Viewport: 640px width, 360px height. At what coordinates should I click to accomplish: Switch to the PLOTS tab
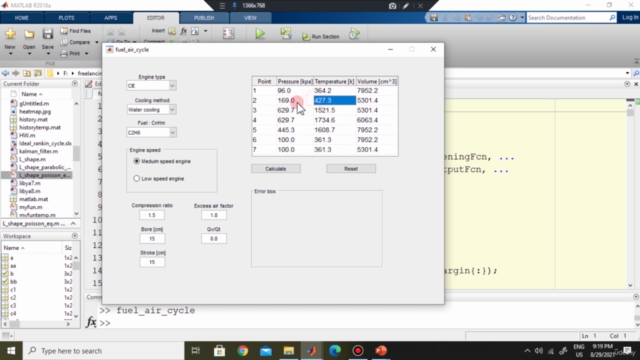(66, 18)
